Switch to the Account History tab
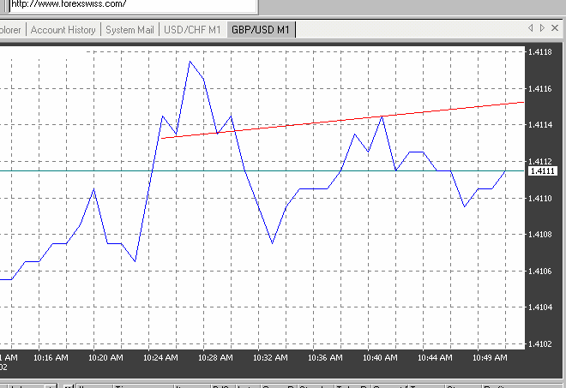Screen dimensions: 566x388 (63, 30)
